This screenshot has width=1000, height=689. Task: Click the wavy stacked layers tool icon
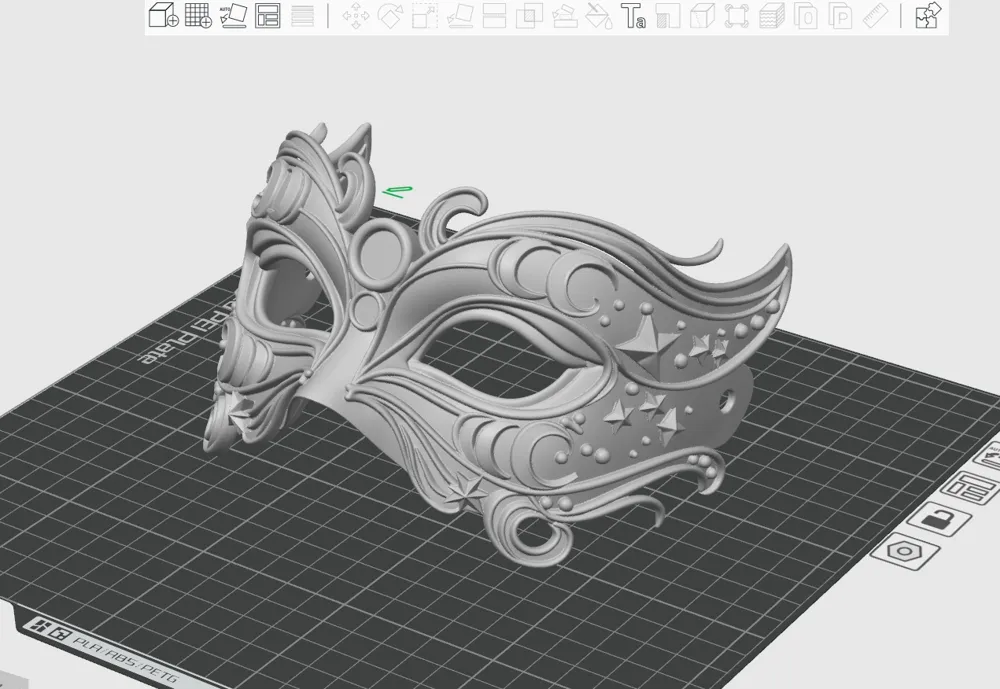pos(772,16)
